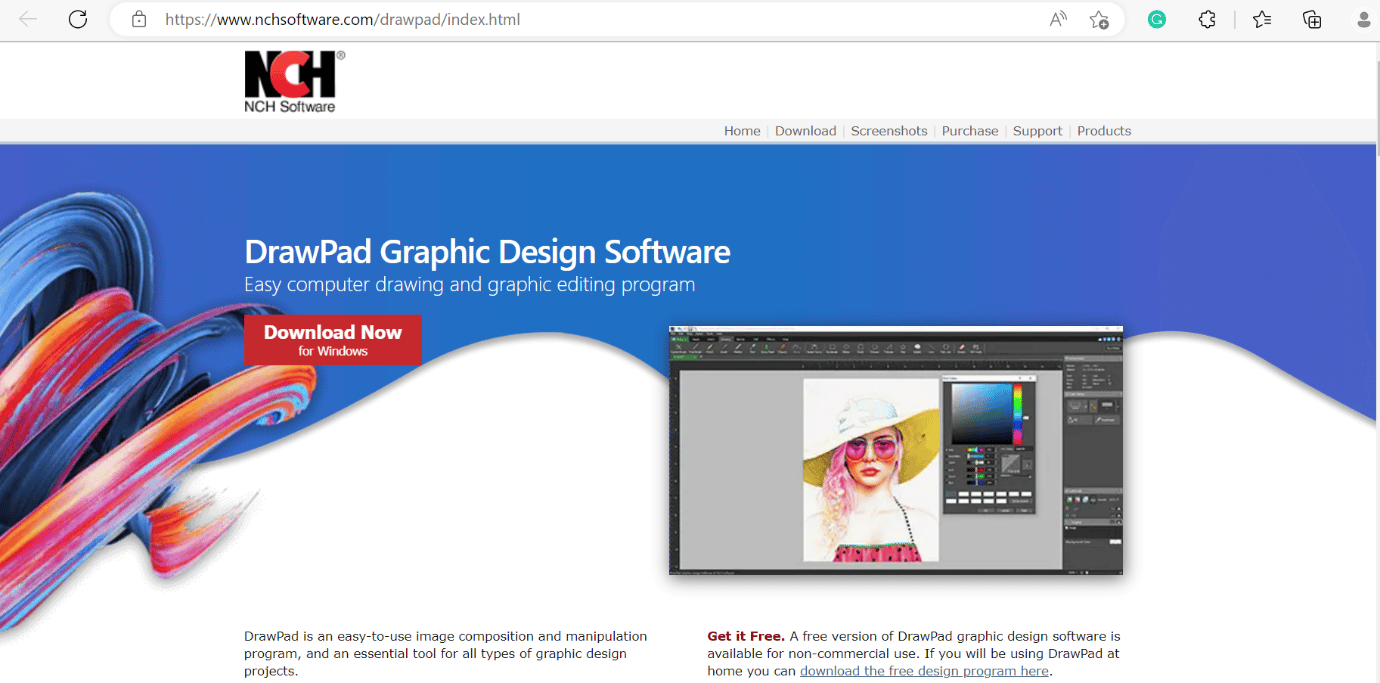This screenshot has height=683, width=1380.
Task: Open the Extensions puzzle icon
Action: 1208,19
